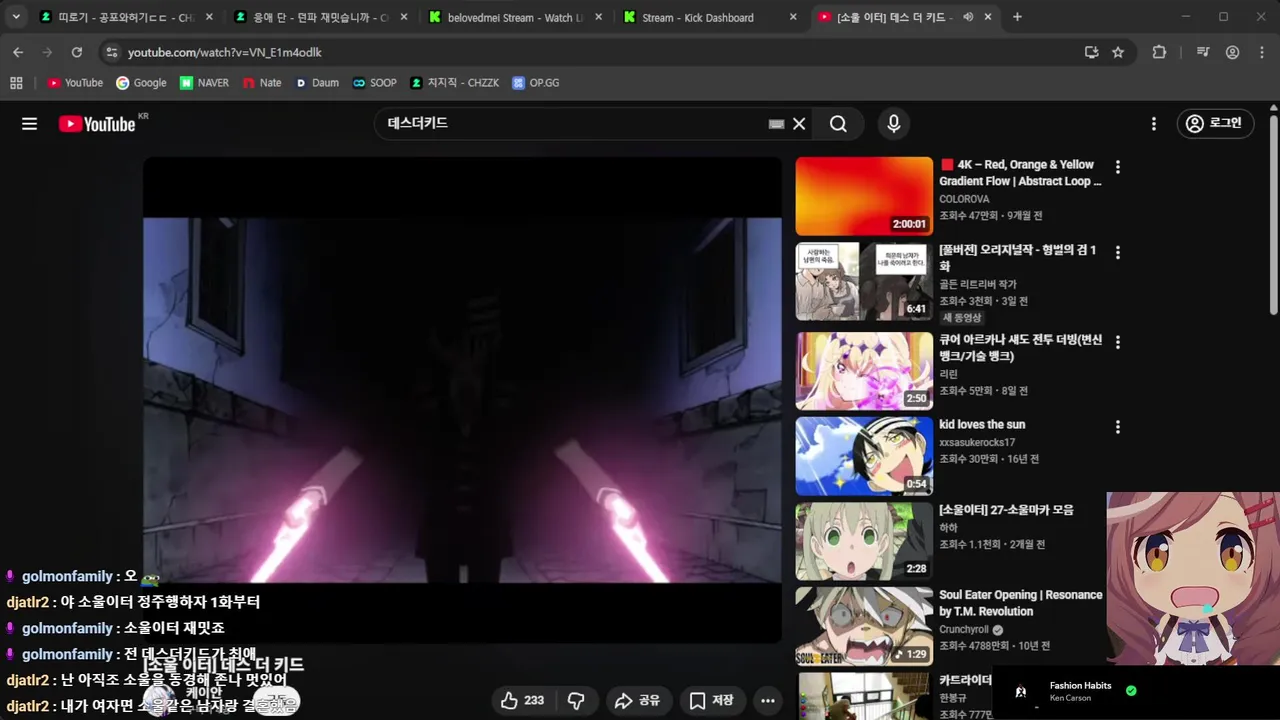This screenshot has height=720, width=1280.
Task: View site information icon in address bar
Action: pyautogui.click(x=111, y=52)
